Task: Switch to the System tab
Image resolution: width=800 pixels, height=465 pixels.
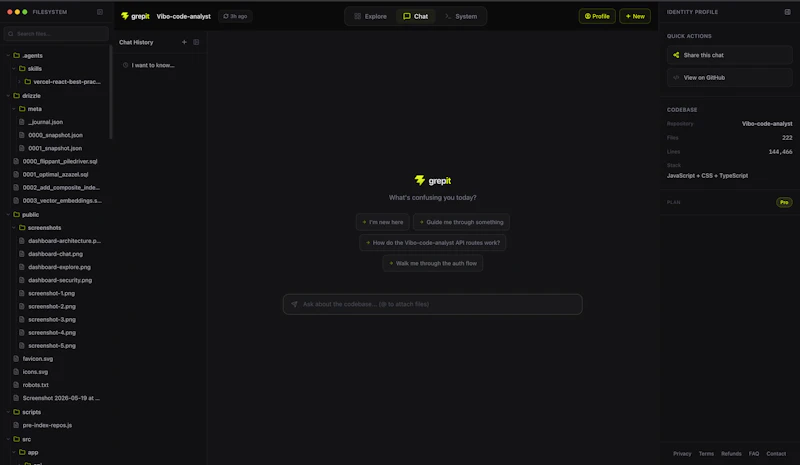Action: 461,16
